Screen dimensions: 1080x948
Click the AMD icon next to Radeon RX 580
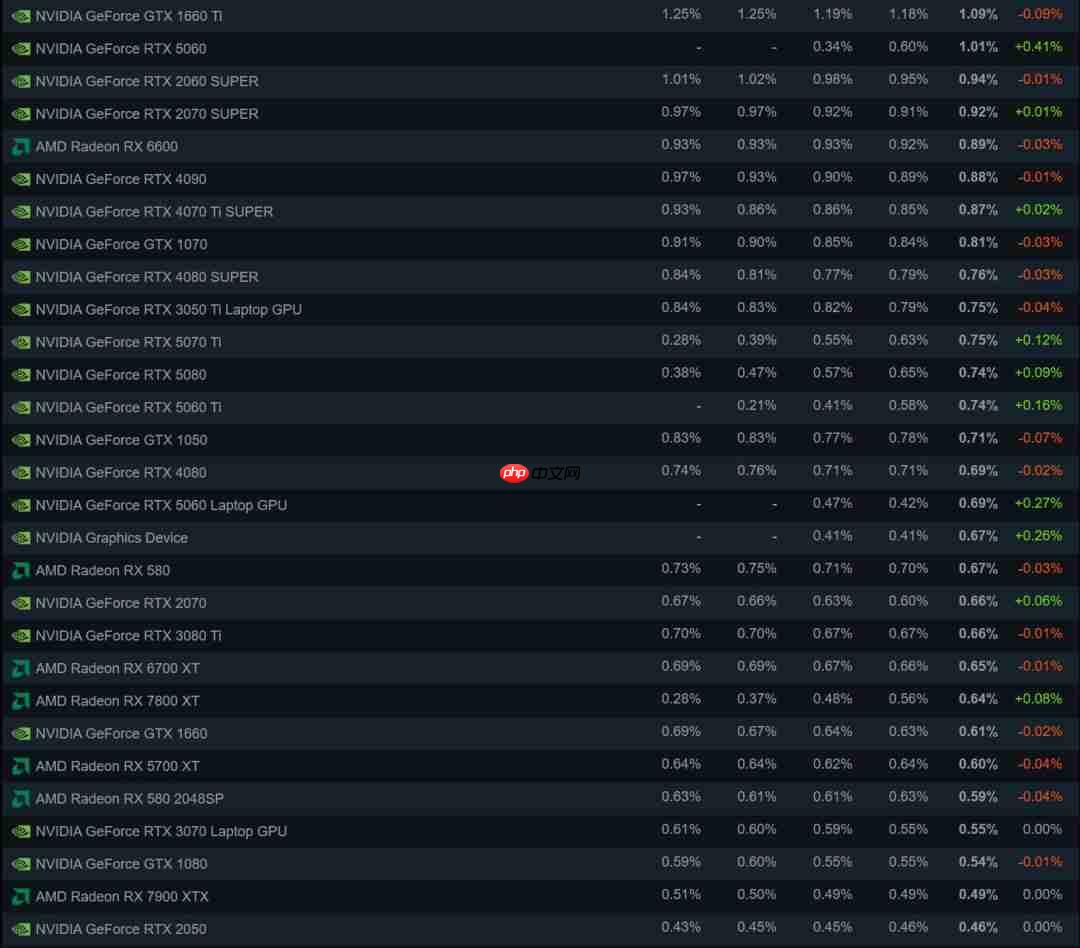pyautogui.click(x=21, y=570)
